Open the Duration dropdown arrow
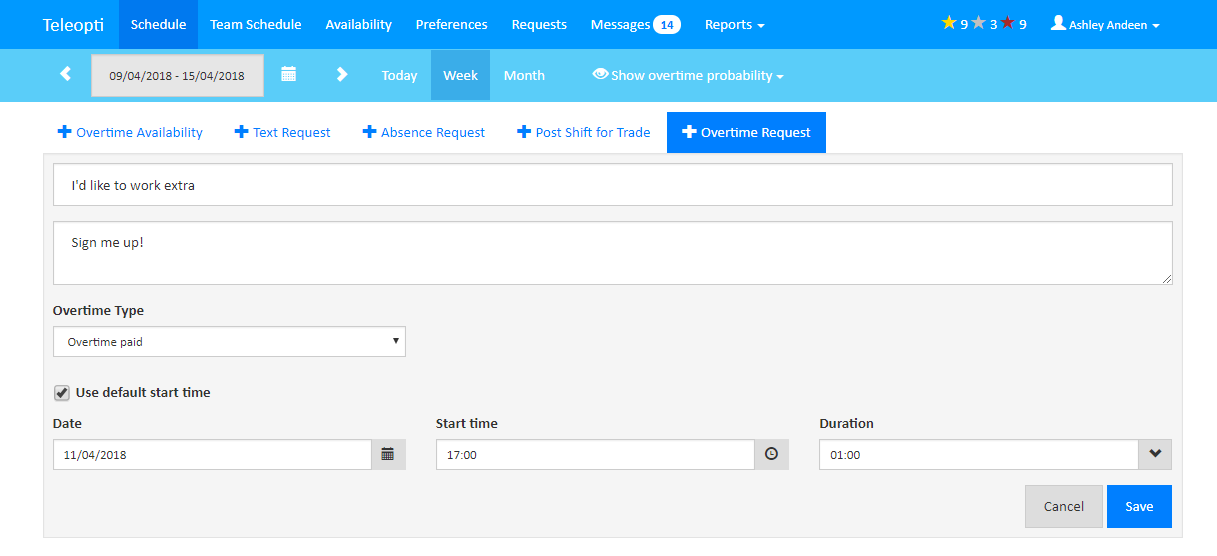Viewport: 1217px width, 556px height. (x=1155, y=455)
